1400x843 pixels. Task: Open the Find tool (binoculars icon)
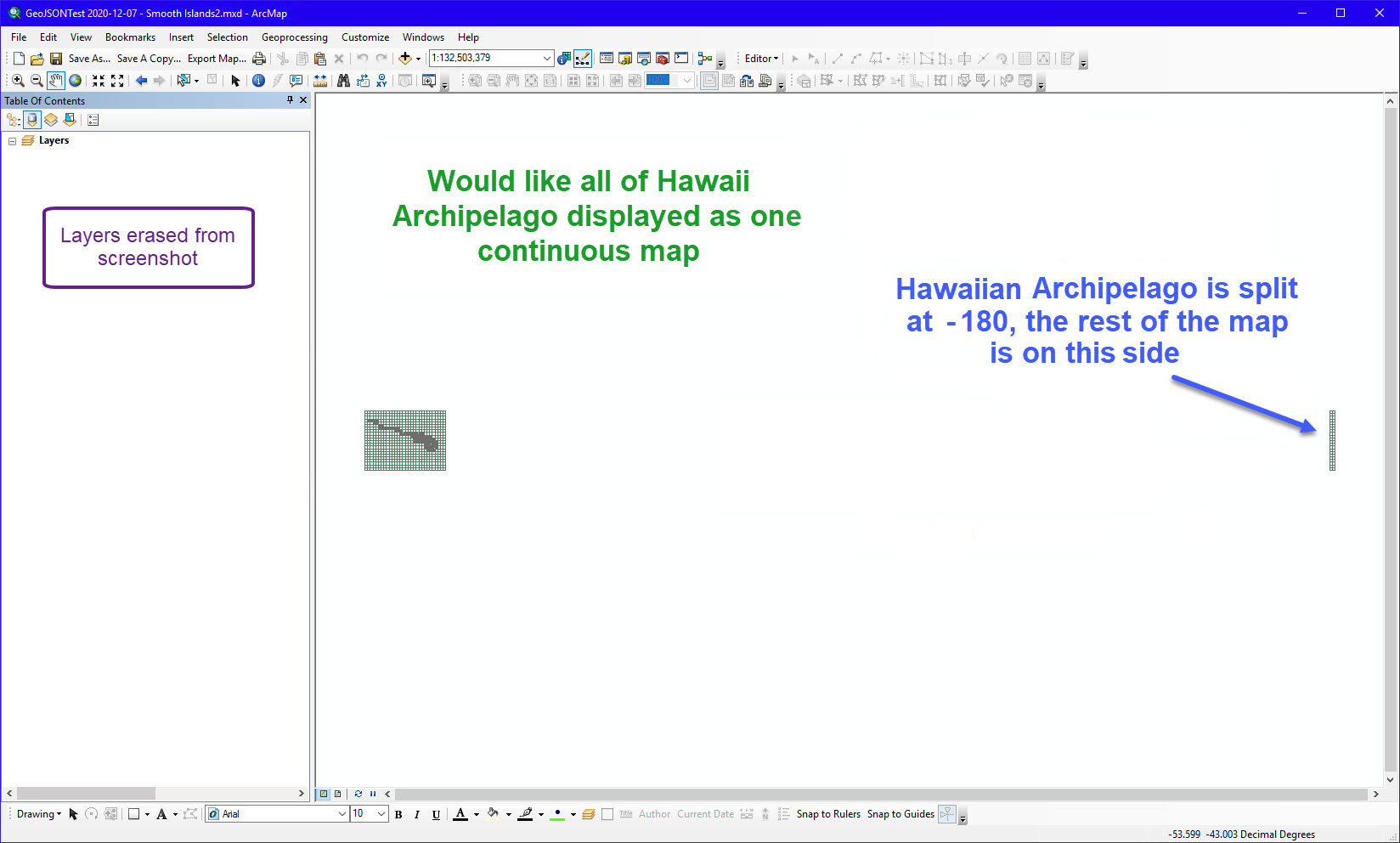coord(343,80)
